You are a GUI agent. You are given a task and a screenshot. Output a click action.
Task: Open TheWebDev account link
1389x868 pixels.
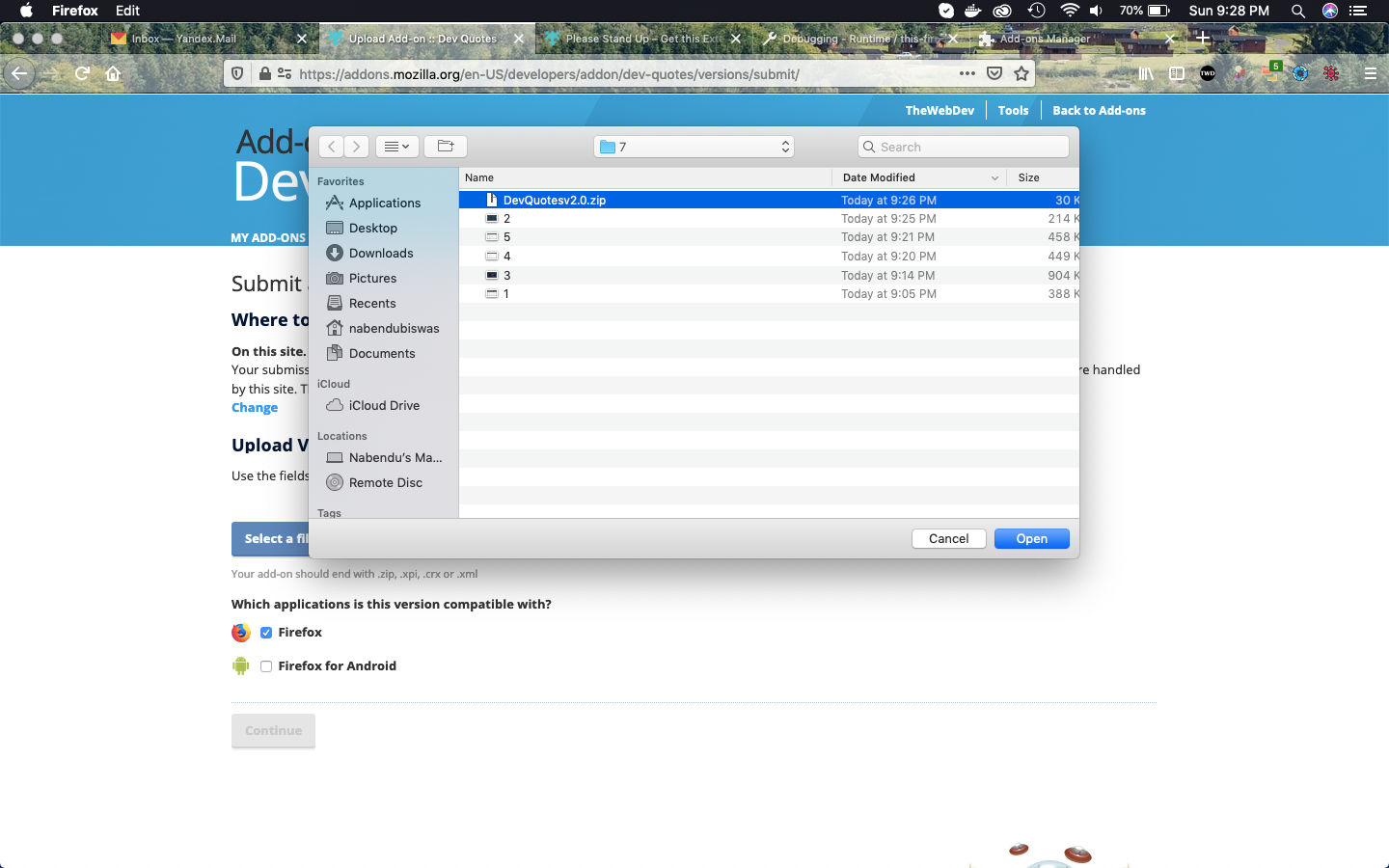pos(940,111)
